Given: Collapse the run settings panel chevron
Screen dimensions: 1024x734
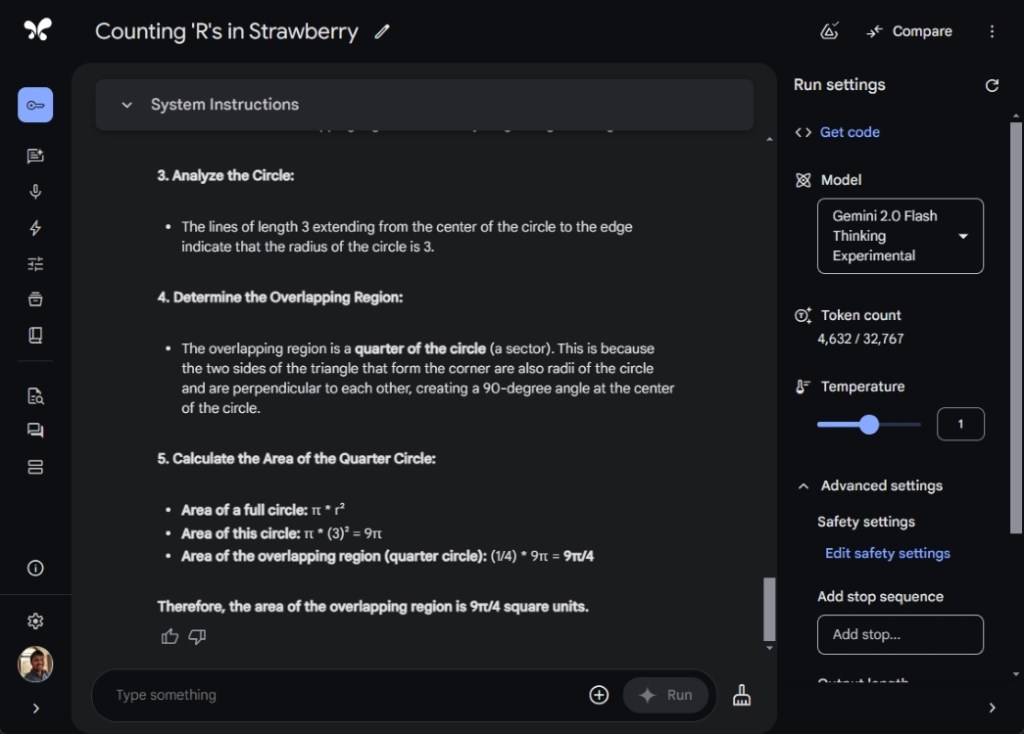Looking at the screenshot, I should [x=992, y=708].
